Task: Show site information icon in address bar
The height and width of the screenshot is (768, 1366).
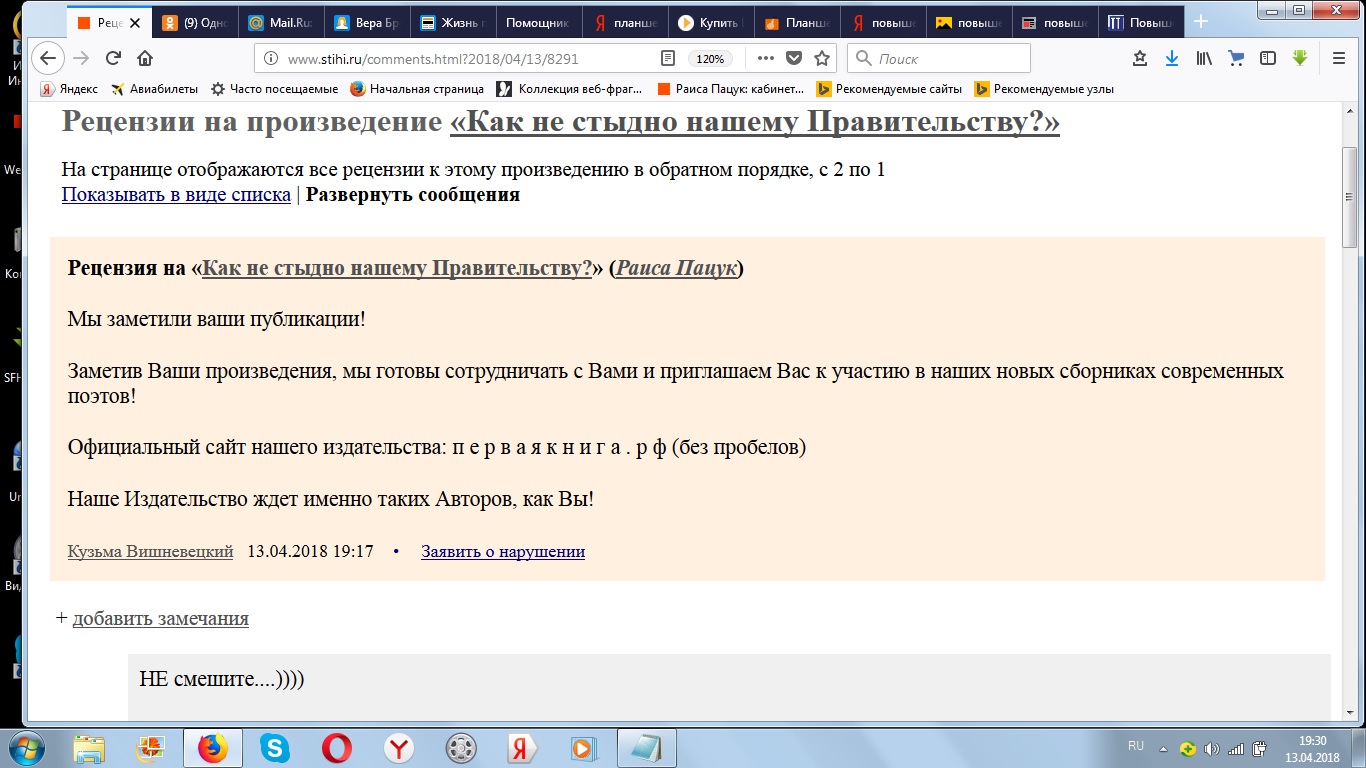Action: point(271,58)
